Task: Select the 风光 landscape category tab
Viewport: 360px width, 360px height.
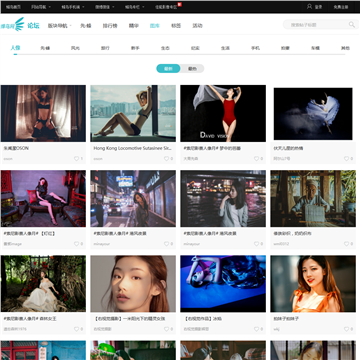Action: [x=75, y=48]
